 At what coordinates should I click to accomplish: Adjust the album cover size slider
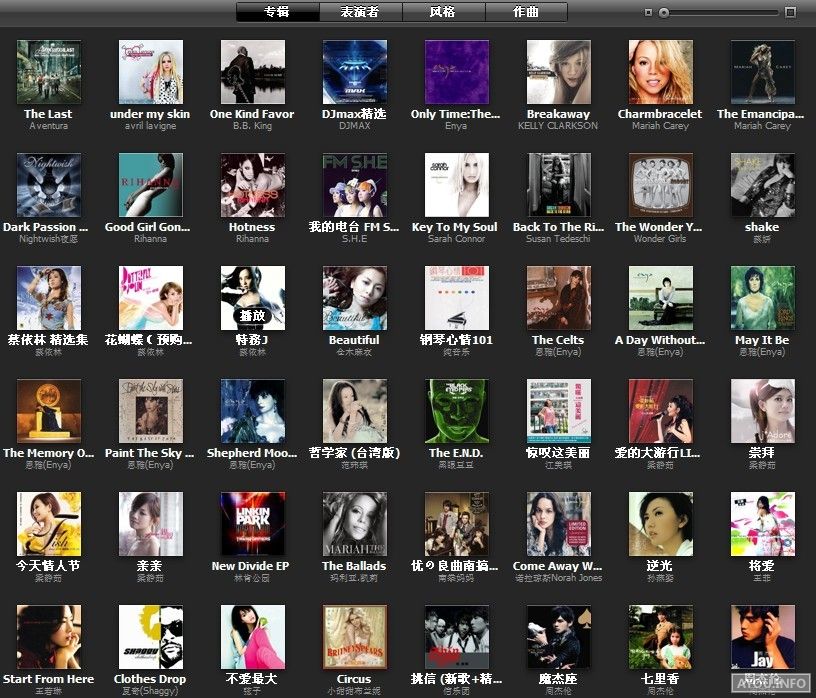[664, 12]
